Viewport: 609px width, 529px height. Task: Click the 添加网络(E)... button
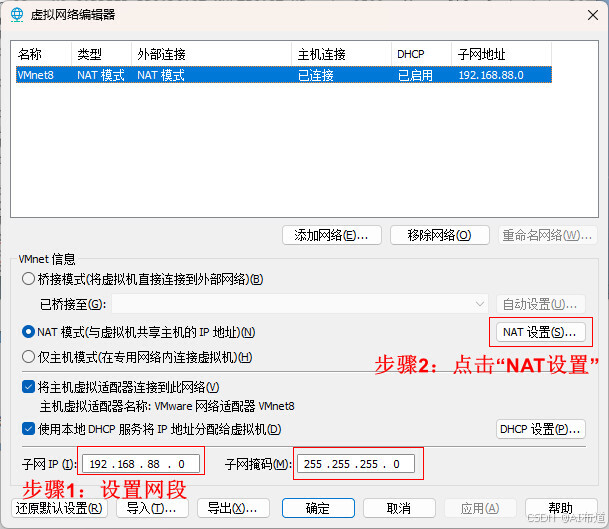click(332, 235)
